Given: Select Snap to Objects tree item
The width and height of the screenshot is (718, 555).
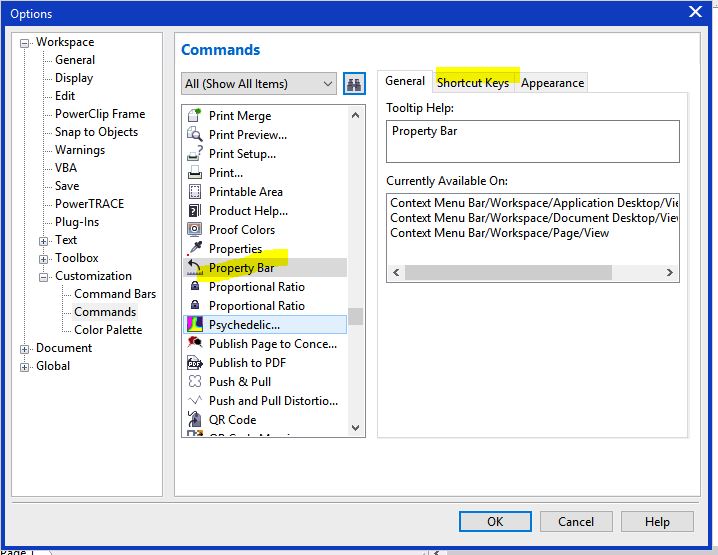Looking at the screenshot, I should (97, 132).
